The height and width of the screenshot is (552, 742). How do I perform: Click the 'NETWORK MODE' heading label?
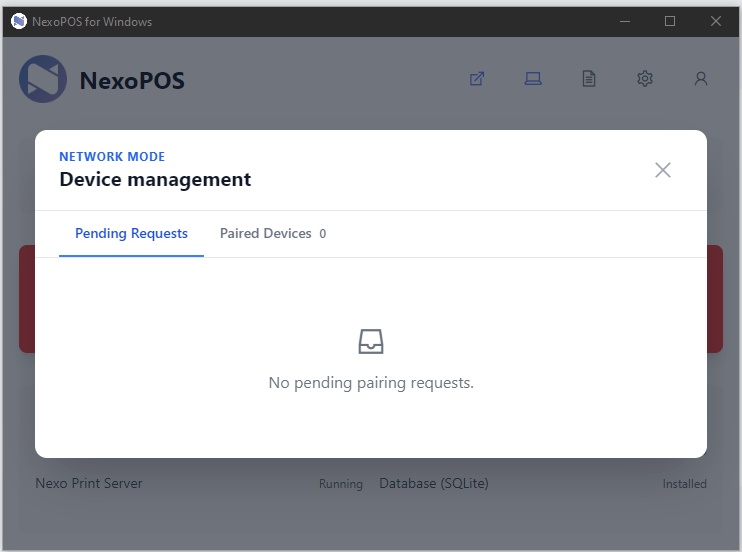point(112,157)
